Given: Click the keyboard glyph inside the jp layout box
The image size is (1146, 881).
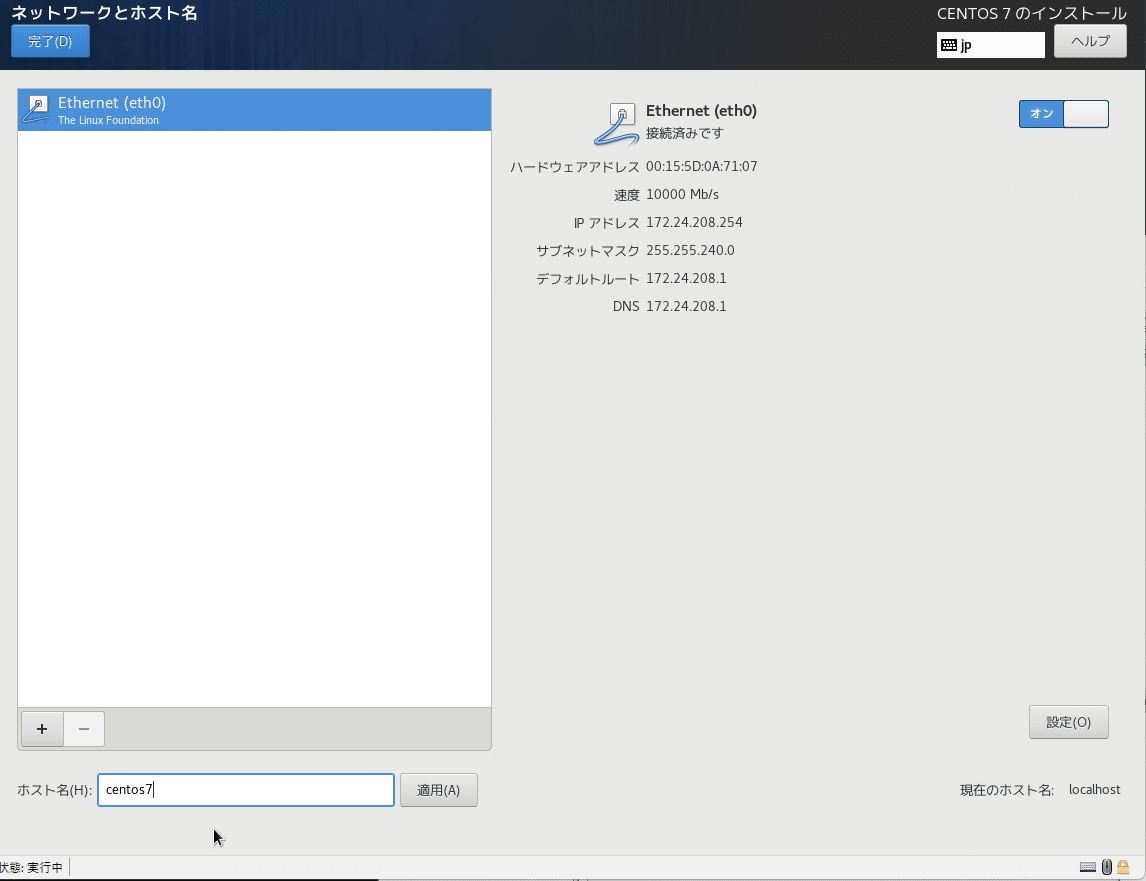Looking at the screenshot, I should point(948,44).
